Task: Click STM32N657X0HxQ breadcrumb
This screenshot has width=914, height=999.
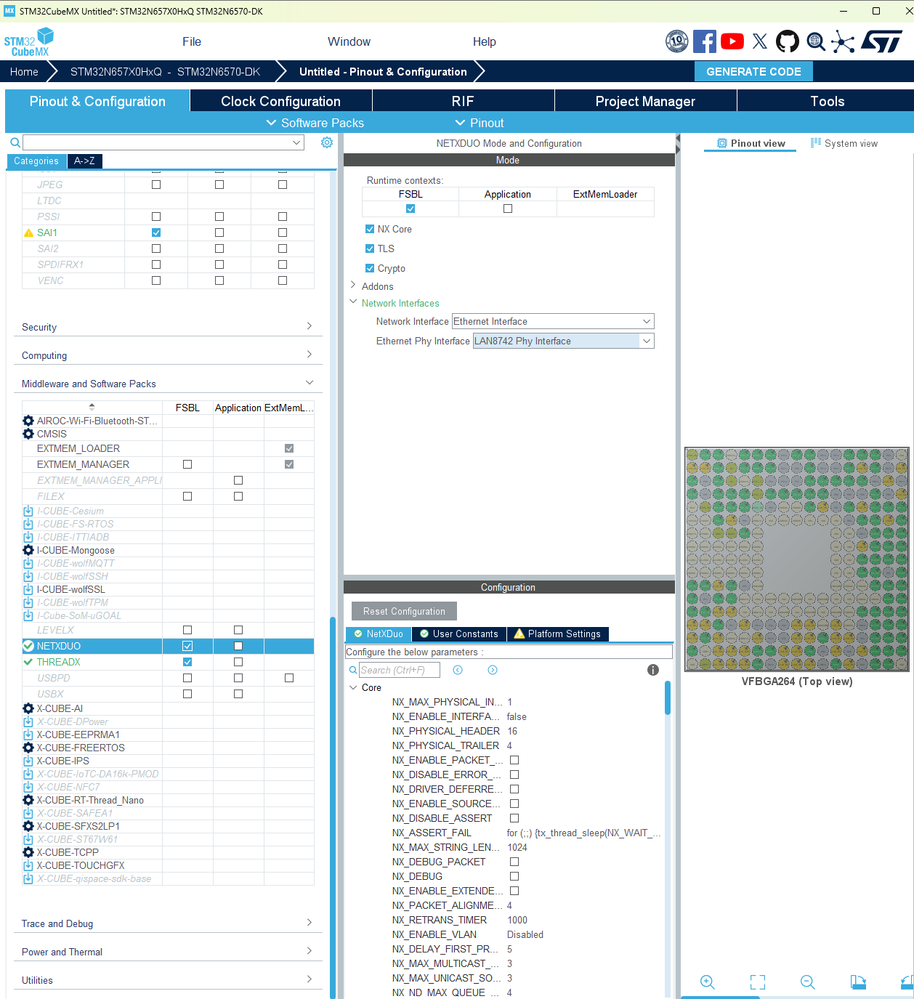Action: pyautogui.click(x=165, y=71)
